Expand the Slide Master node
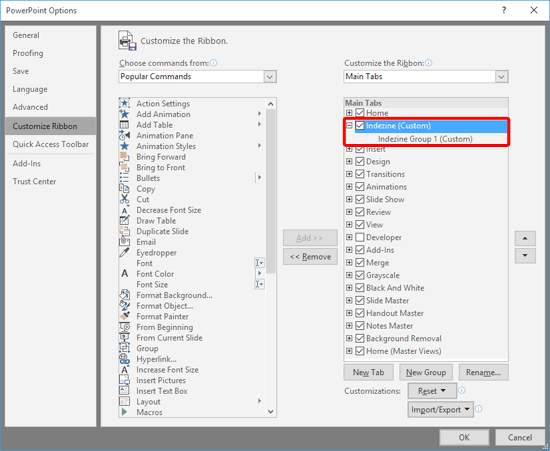 click(349, 300)
